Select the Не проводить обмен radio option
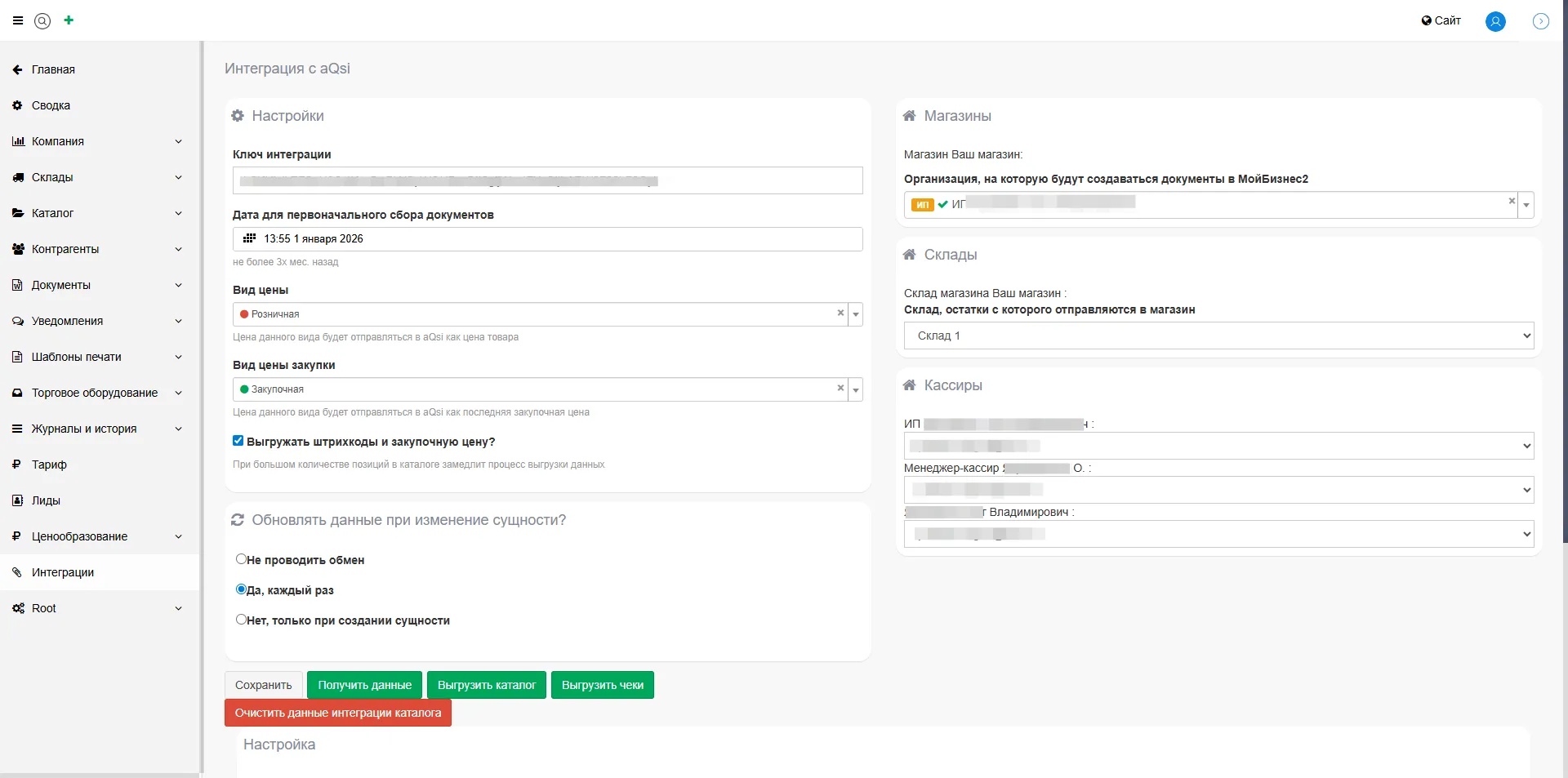 [x=241, y=559]
